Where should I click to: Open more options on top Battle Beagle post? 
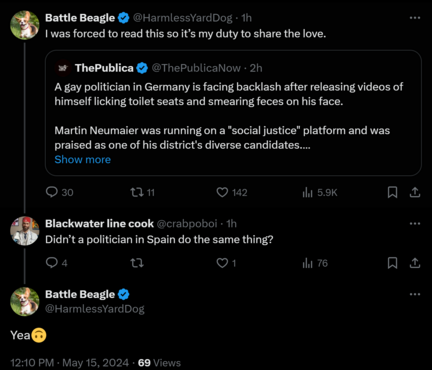tap(415, 18)
